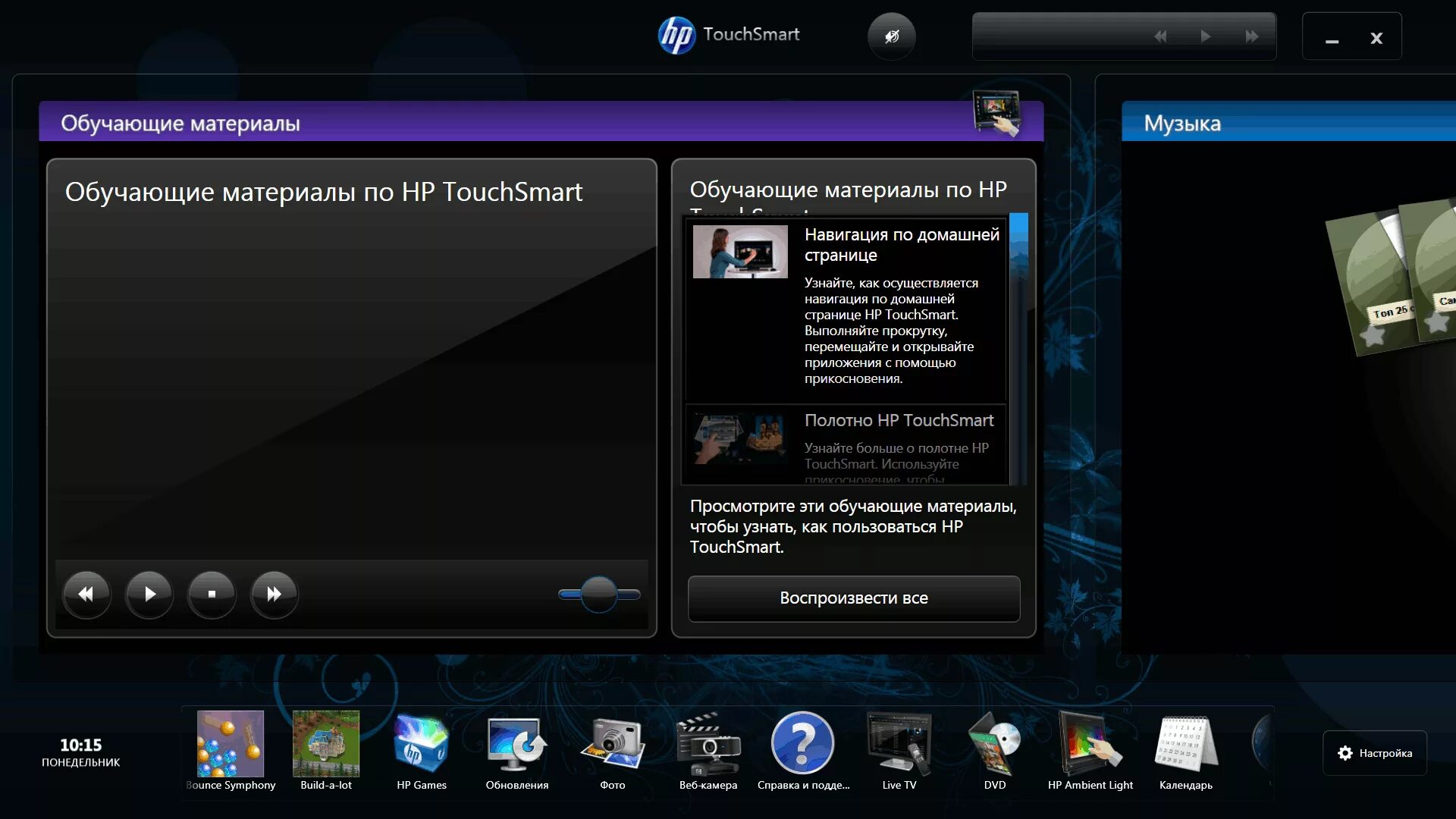Select Навигация по домашней странице tutorial
The width and height of the screenshot is (1456, 819).
(846, 309)
